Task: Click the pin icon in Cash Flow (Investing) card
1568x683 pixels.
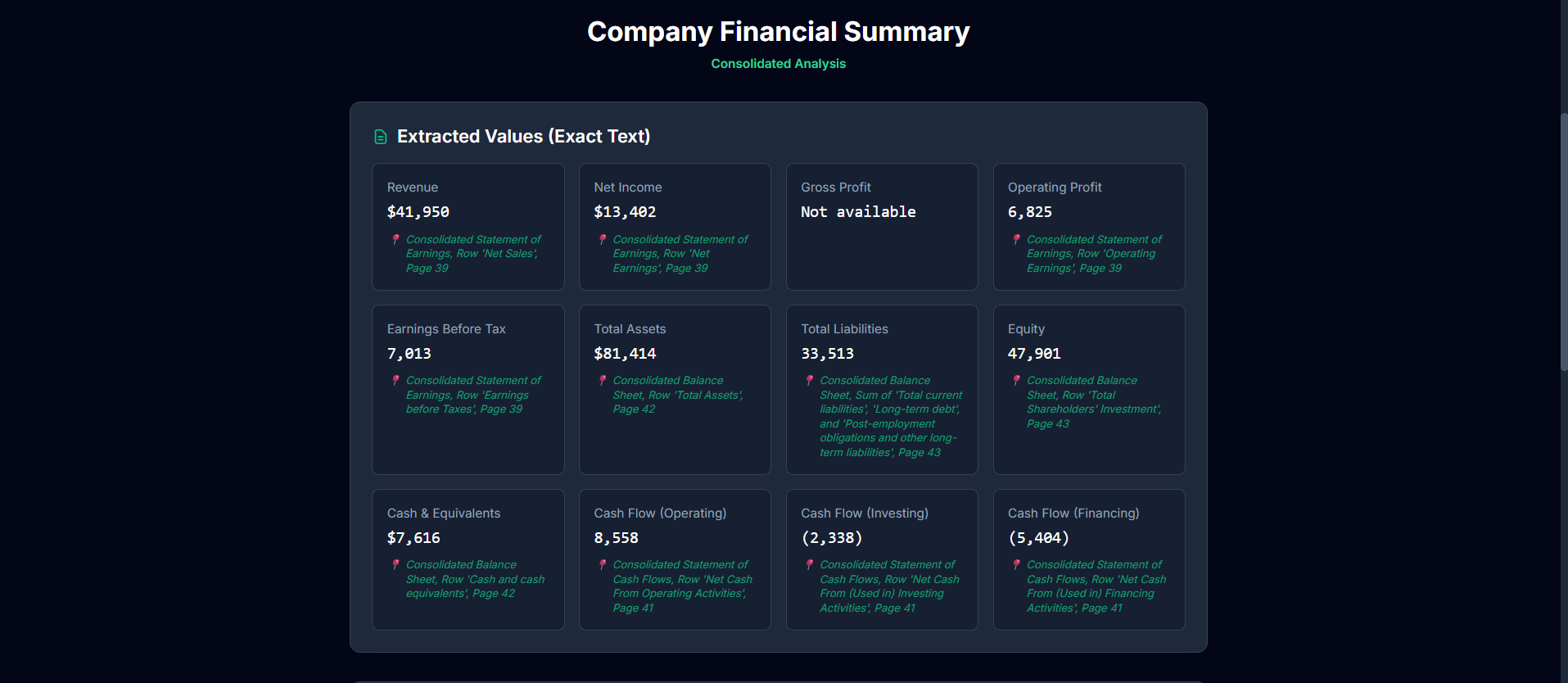Action: (x=809, y=564)
